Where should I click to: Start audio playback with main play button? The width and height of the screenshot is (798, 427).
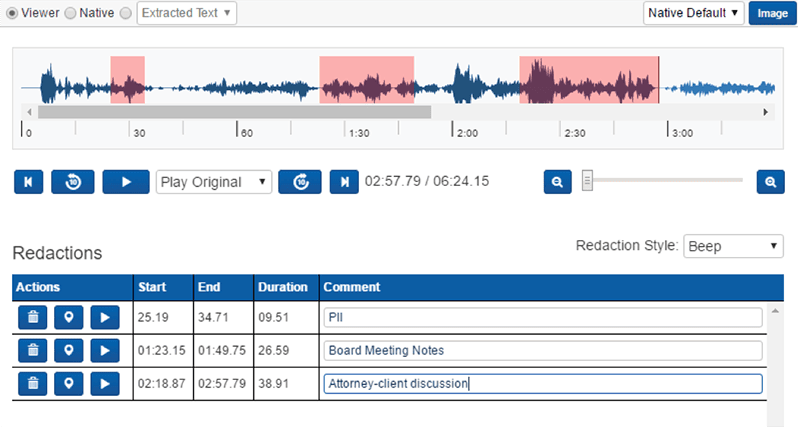pyautogui.click(x=126, y=182)
